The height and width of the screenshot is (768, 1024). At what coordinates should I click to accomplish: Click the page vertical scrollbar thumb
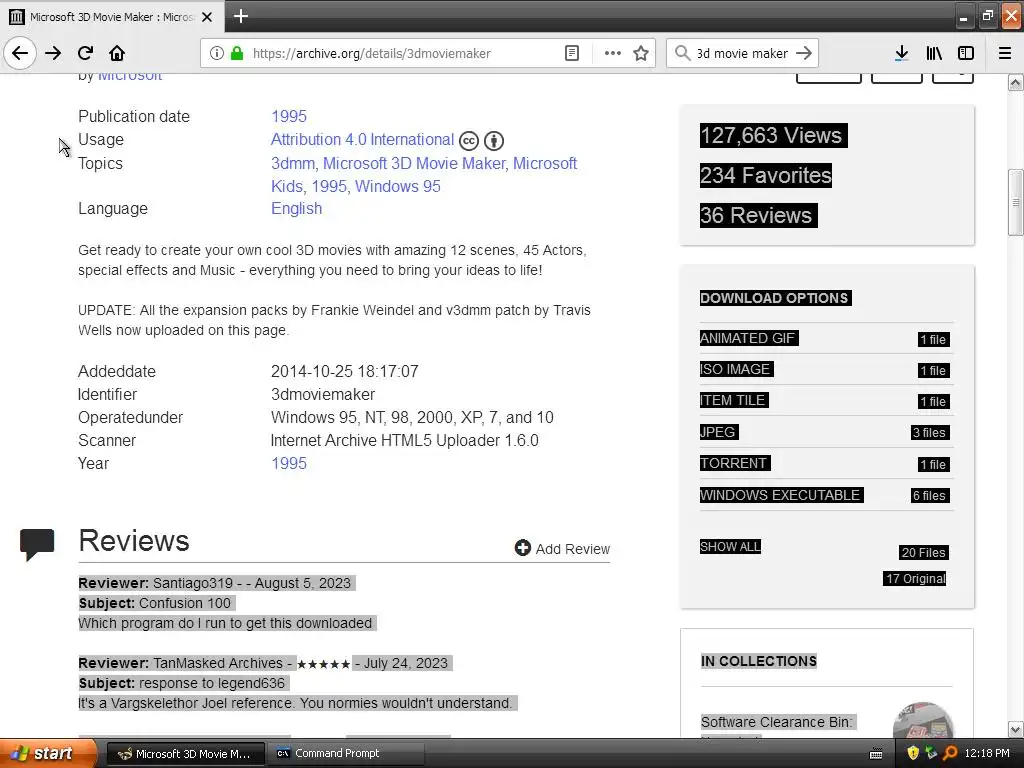coord(1015,202)
